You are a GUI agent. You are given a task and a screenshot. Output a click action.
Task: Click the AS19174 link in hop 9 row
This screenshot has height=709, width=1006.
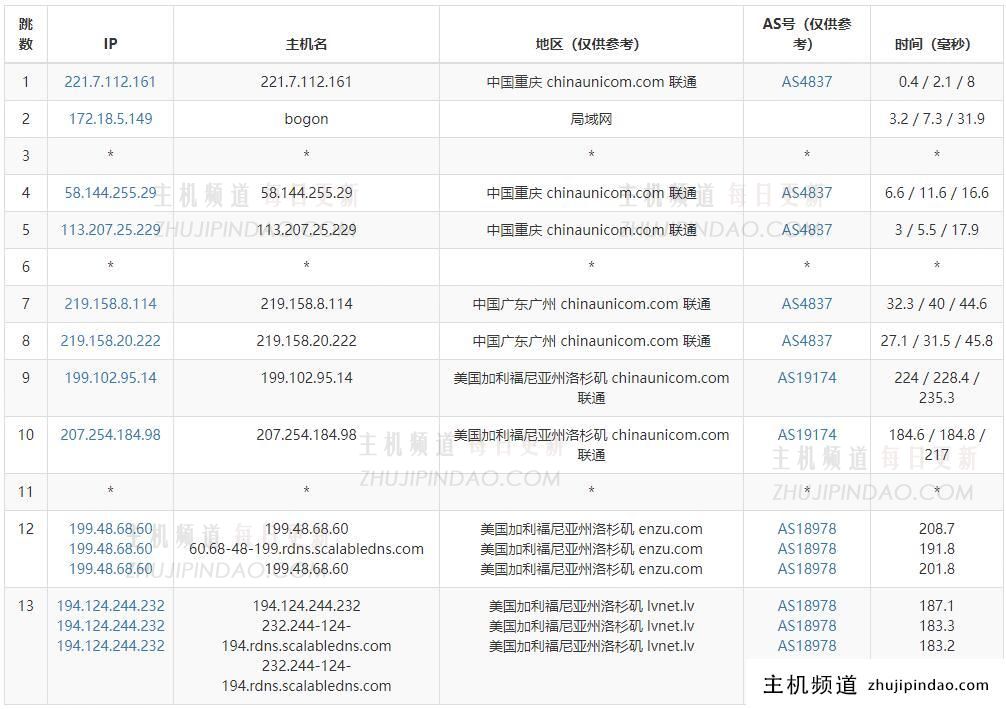pyautogui.click(x=806, y=378)
